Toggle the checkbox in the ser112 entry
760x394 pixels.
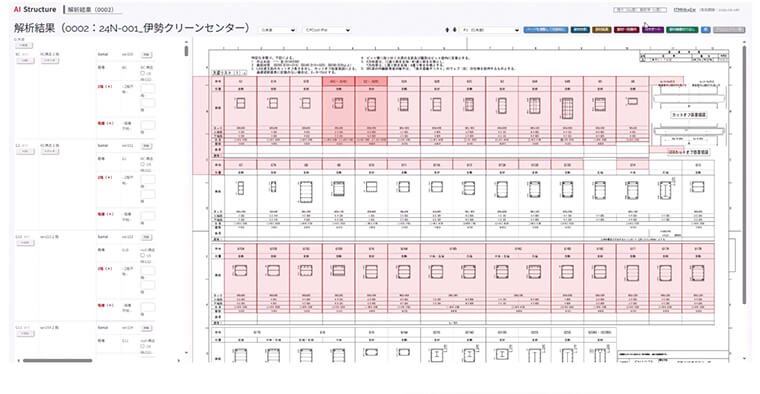[x=142, y=255]
